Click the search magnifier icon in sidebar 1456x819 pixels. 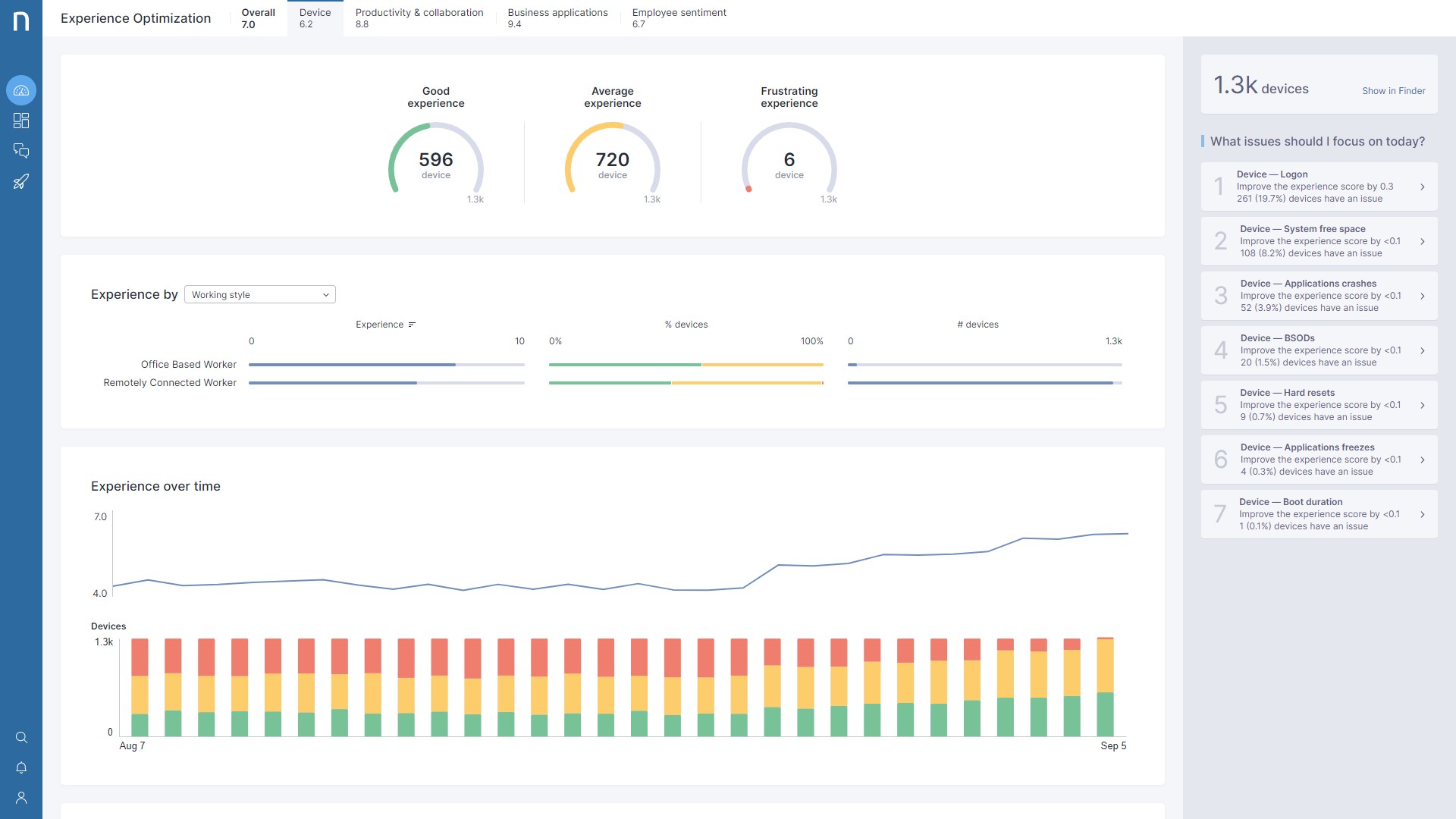click(21, 738)
